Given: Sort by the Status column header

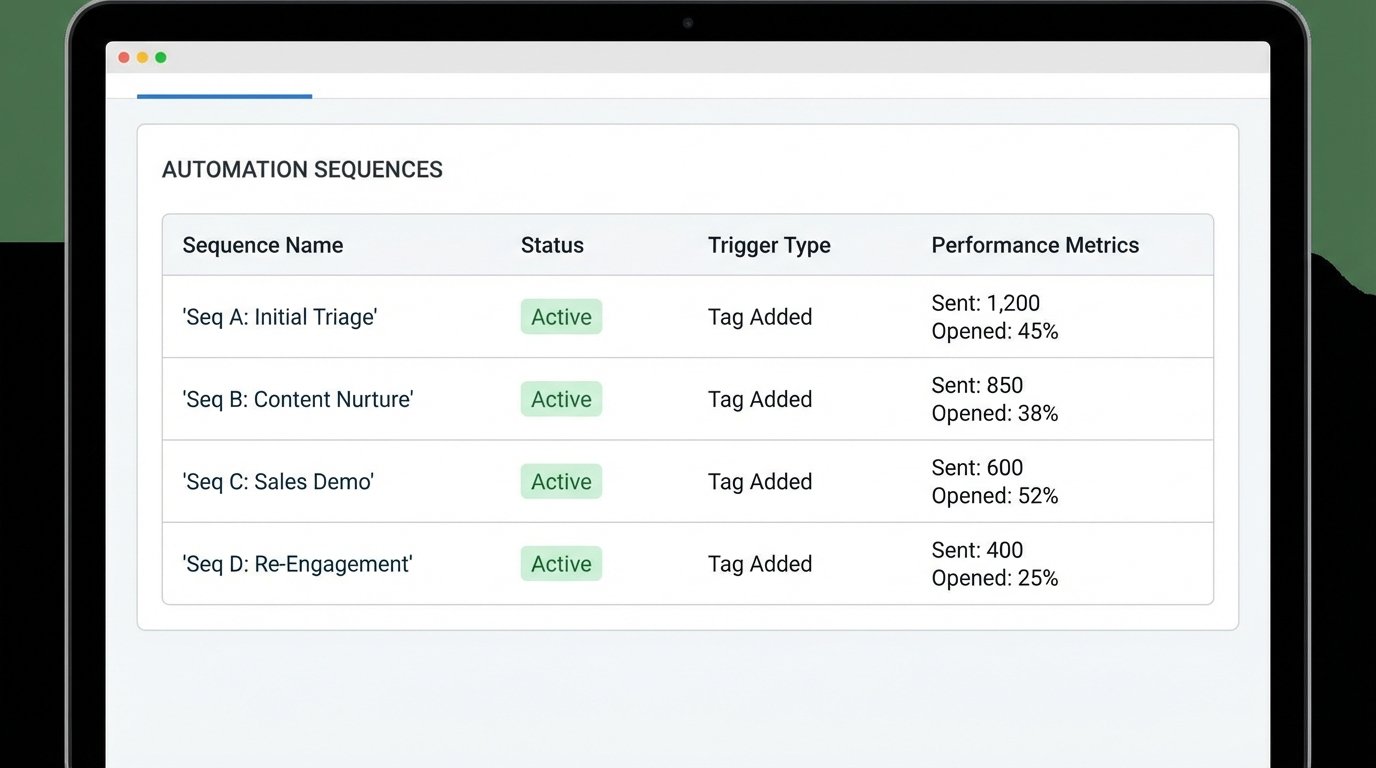Looking at the screenshot, I should coord(552,245).
